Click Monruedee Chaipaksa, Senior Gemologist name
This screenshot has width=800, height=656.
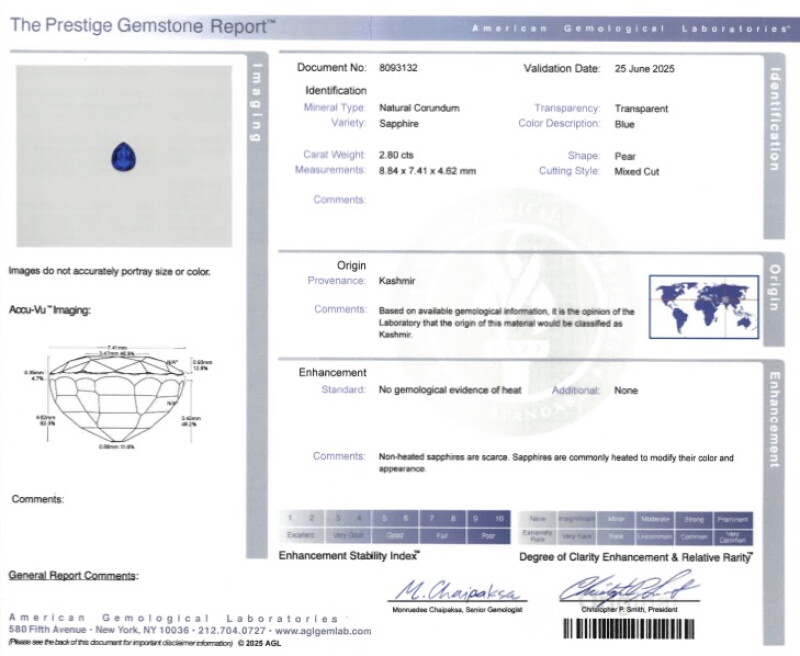pyautogui.click(x=457, y=610)
